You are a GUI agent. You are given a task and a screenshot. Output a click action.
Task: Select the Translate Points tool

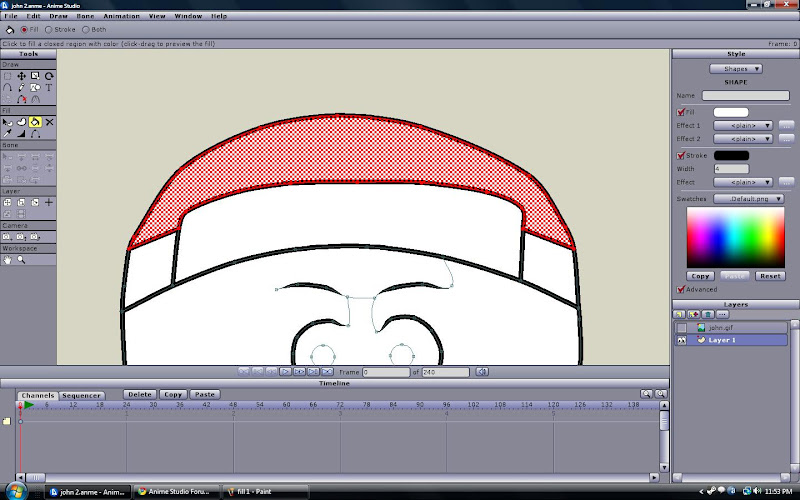pos(21,76)
